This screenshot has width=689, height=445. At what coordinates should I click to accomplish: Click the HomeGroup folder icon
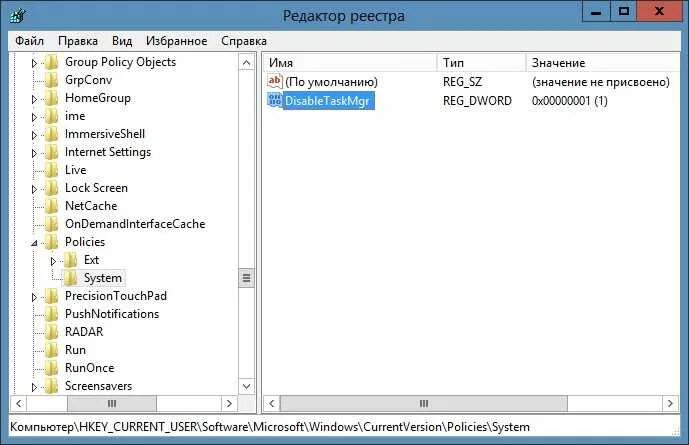pos(52,98)
